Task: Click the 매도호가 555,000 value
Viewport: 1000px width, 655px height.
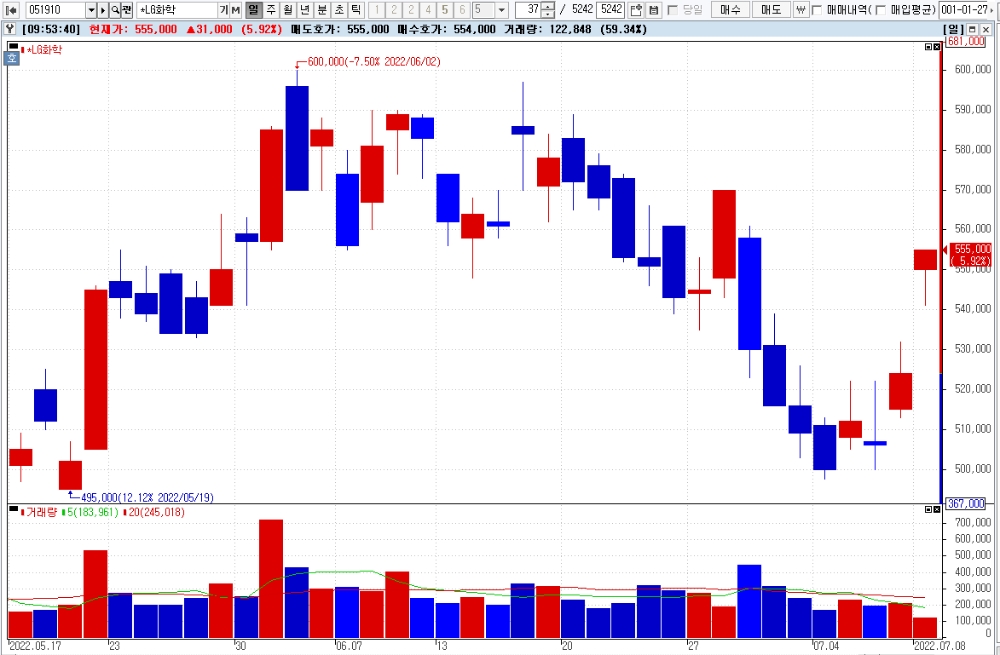Action: tap(368, 29)
